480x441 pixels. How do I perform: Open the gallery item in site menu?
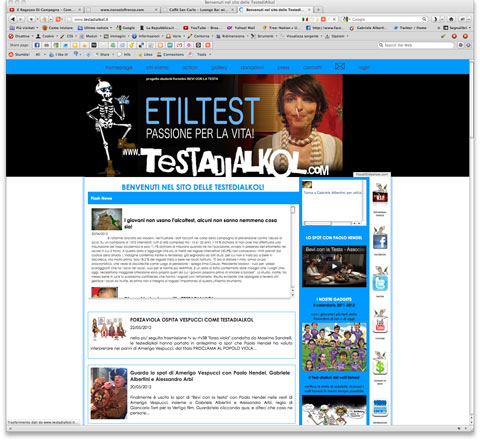pos(219,67)
